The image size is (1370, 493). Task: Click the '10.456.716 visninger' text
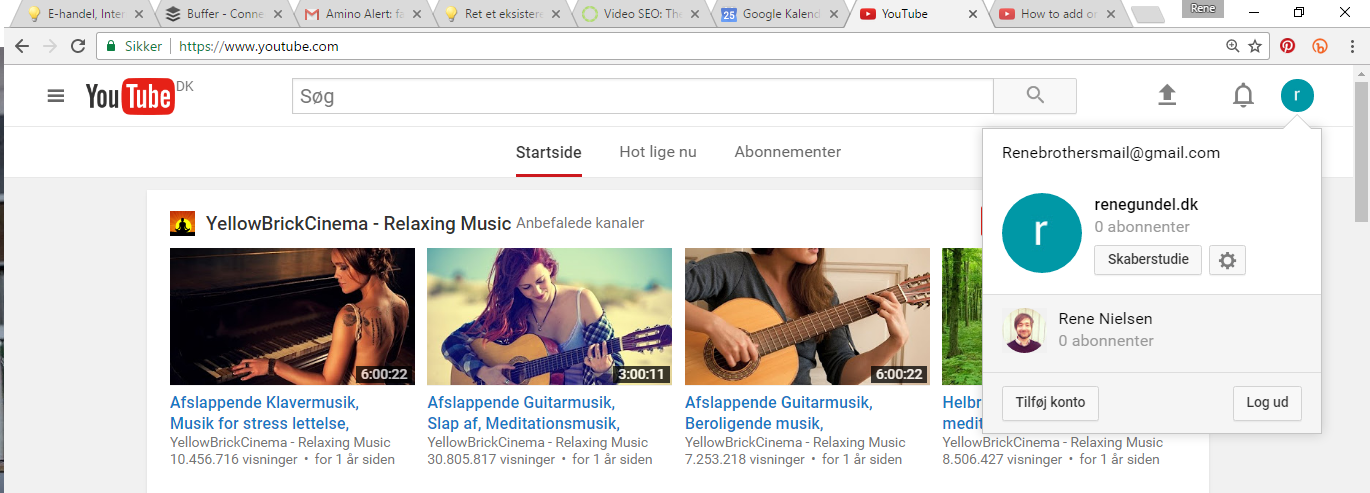234,460
